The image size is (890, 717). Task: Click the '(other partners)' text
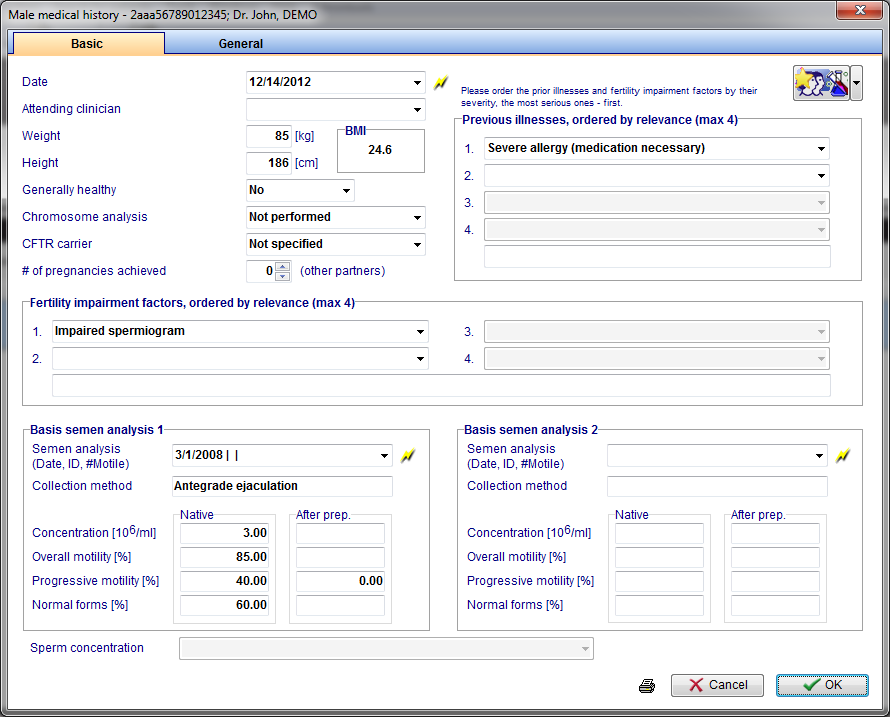[342, 271]
